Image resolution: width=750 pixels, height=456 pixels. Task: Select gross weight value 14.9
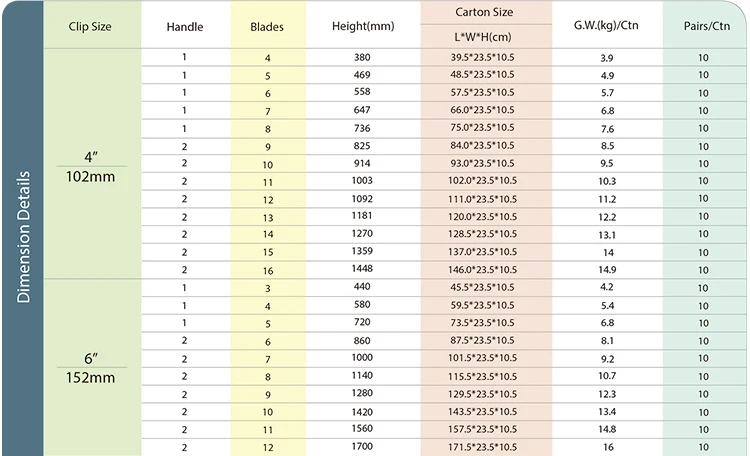[607, 270]
